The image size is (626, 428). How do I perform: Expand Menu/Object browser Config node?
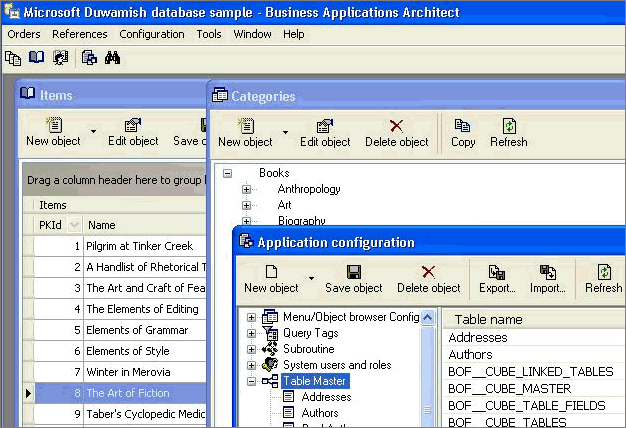[x=251, y=317]
